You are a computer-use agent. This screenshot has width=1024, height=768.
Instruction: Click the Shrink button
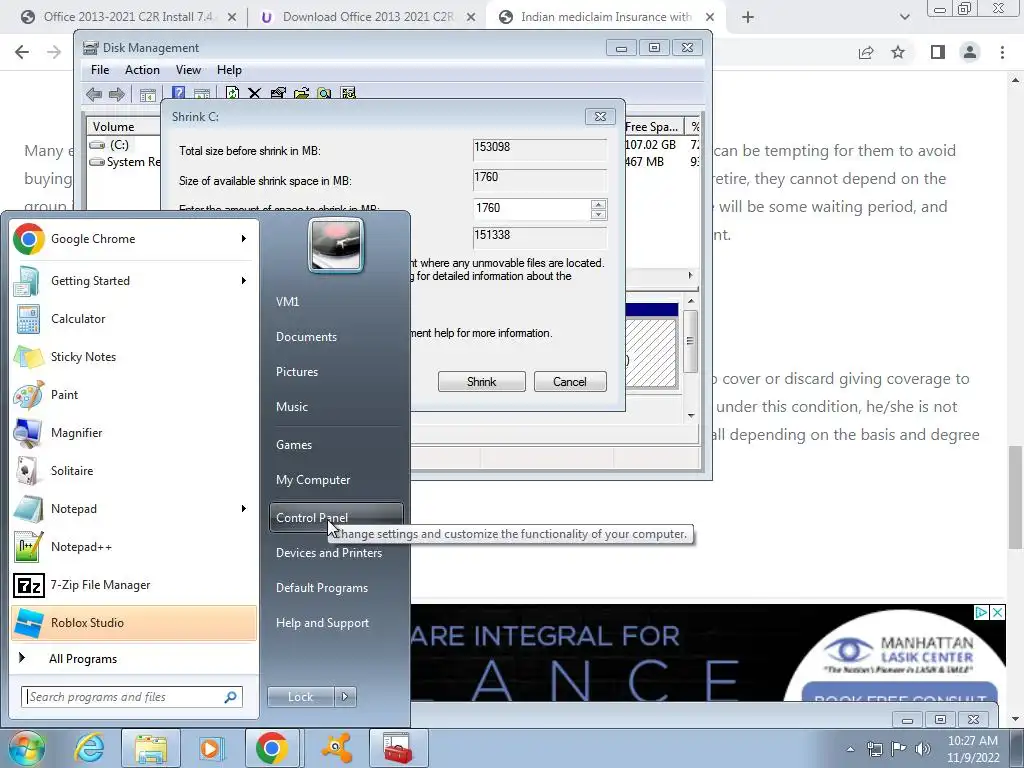pos(481,382)
